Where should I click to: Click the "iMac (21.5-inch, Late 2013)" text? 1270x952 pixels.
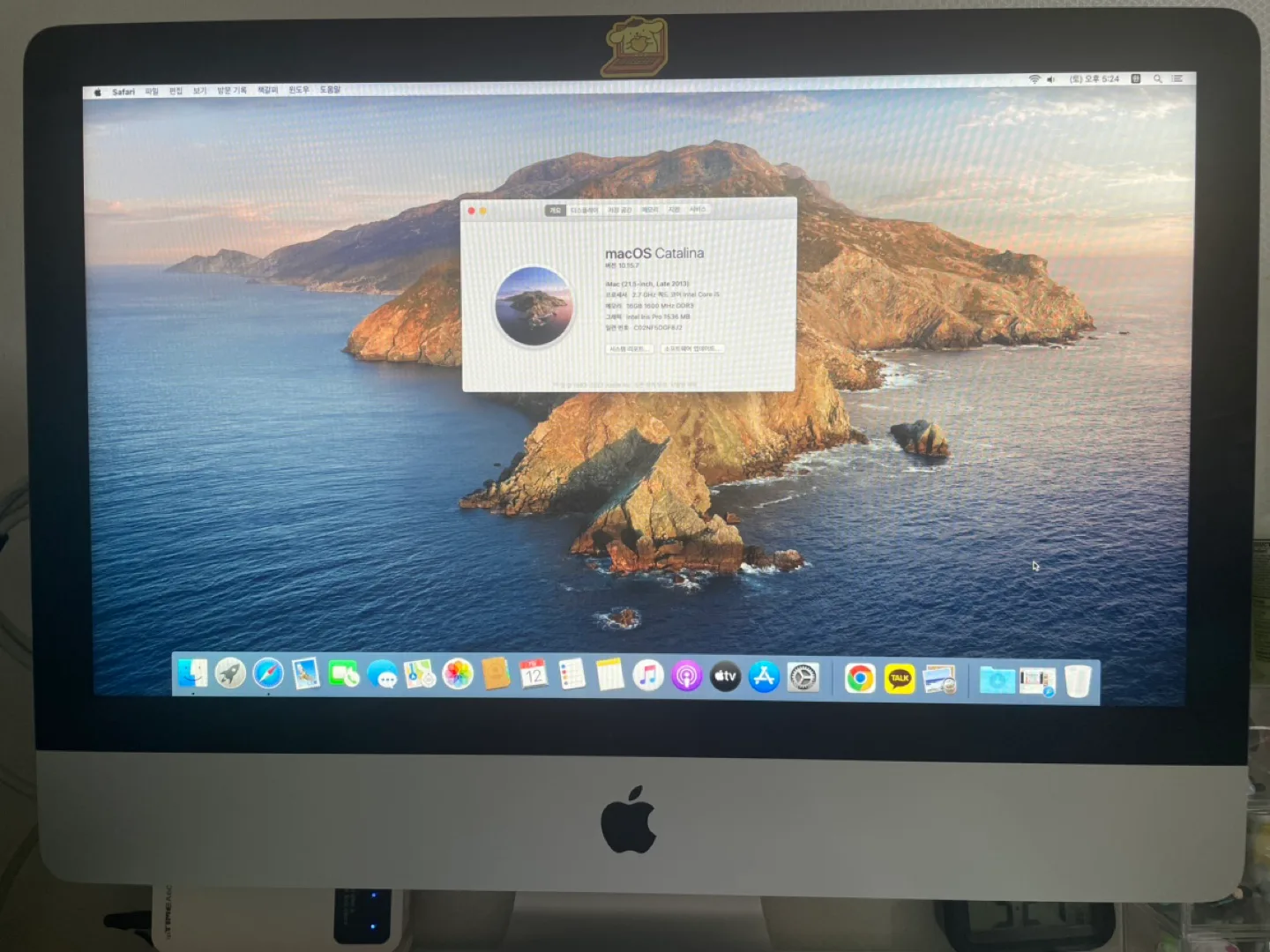point(646,284)
